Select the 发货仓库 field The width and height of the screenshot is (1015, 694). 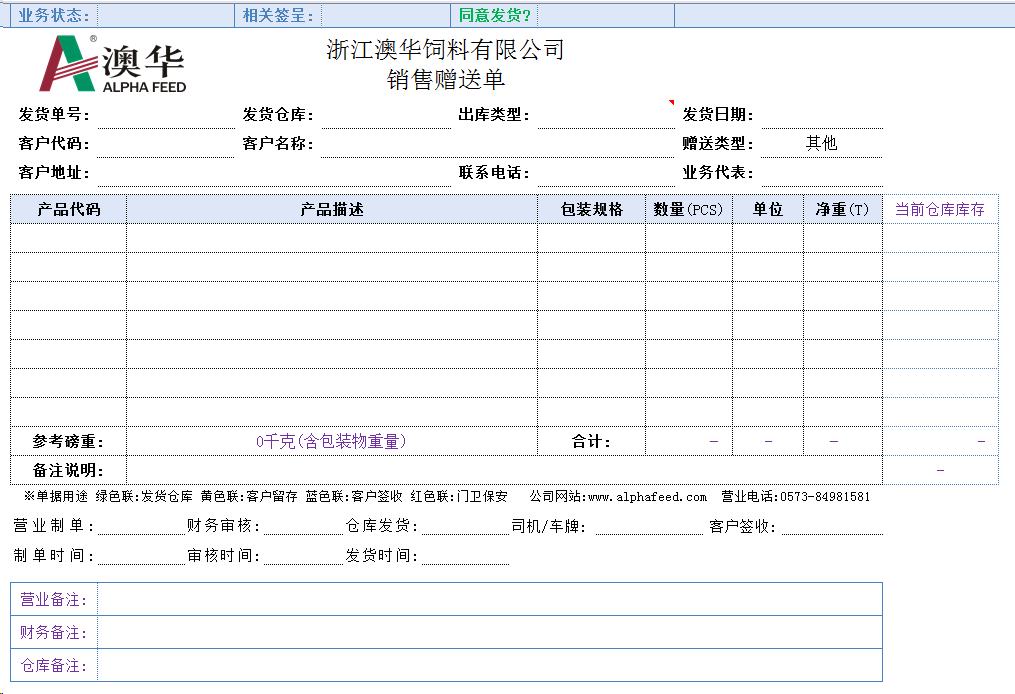385,115
